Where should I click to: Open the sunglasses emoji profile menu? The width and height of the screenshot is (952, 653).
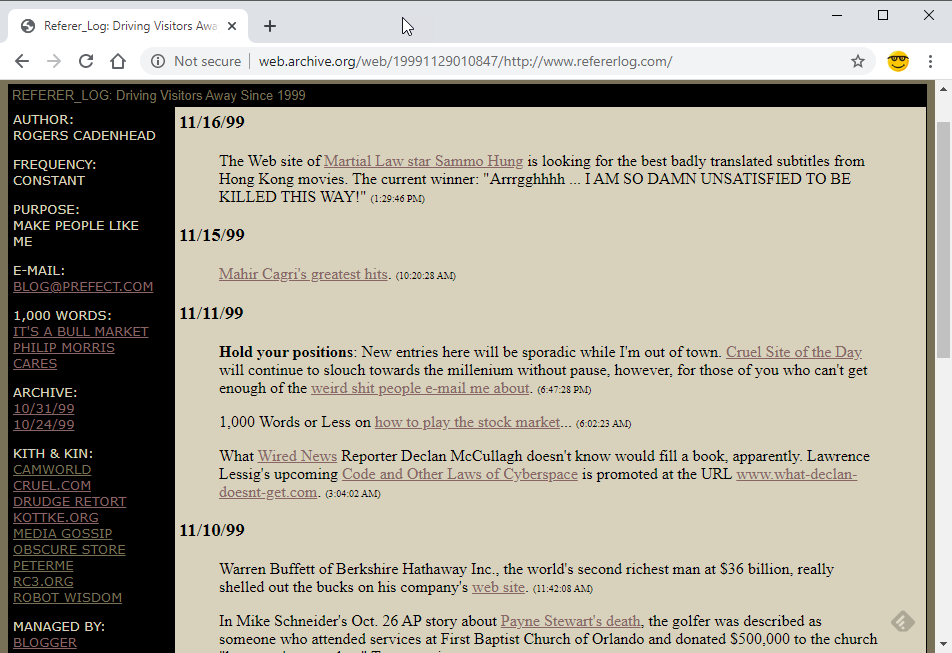tap(898, 61)
